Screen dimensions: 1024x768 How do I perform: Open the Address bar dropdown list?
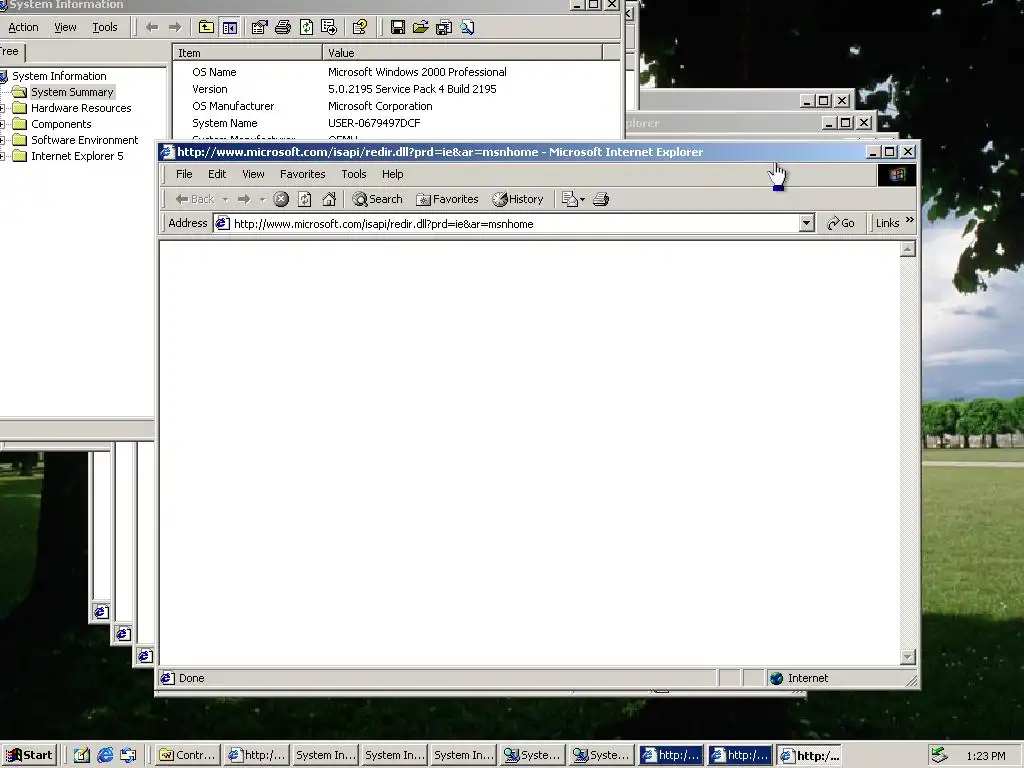807,223
